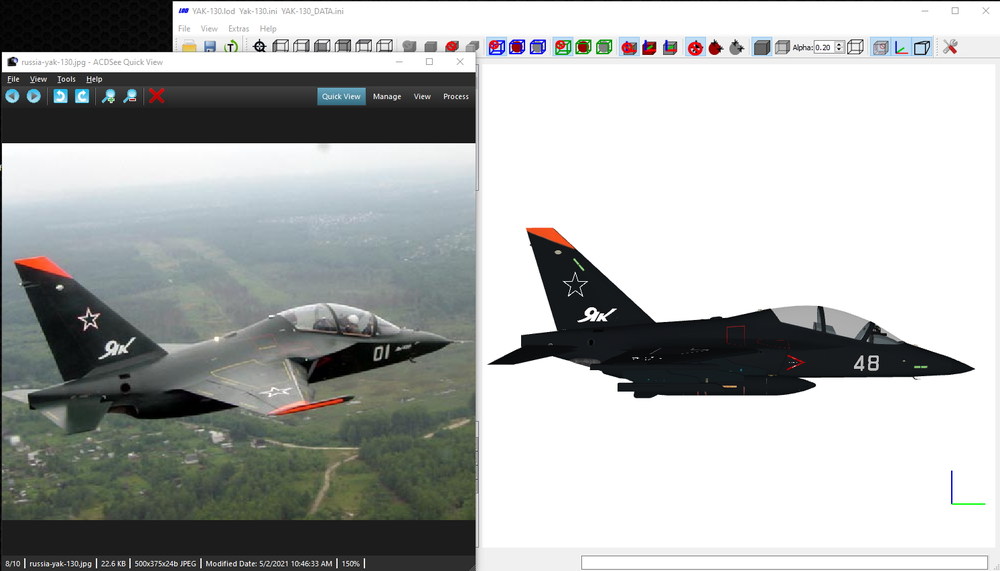
Task: Select the Quick View mode button
Action: coord(341,96)
